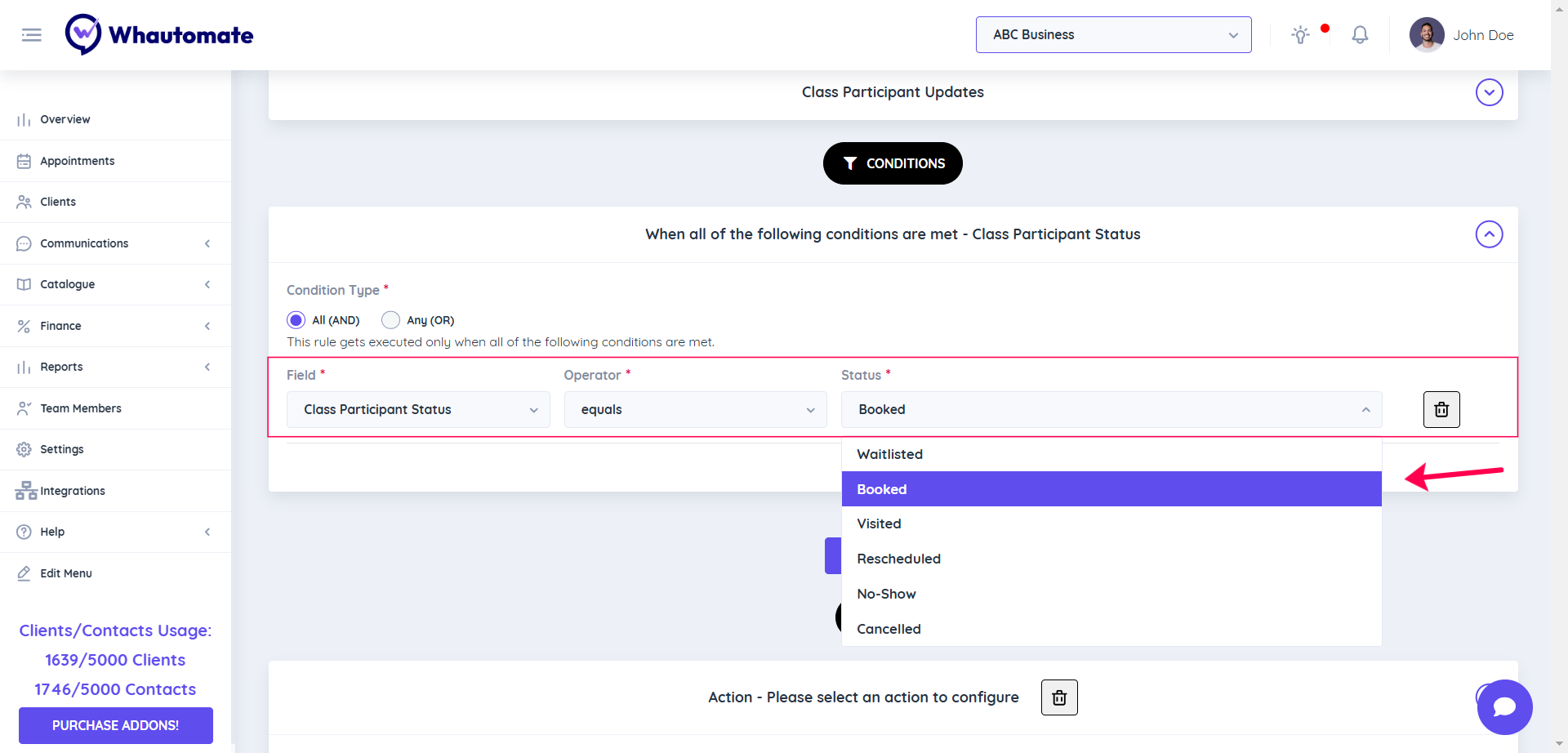The image size is (1568, 753).
Task: Open the ABC Business selector dropdown
Action: coord(1113,35)
